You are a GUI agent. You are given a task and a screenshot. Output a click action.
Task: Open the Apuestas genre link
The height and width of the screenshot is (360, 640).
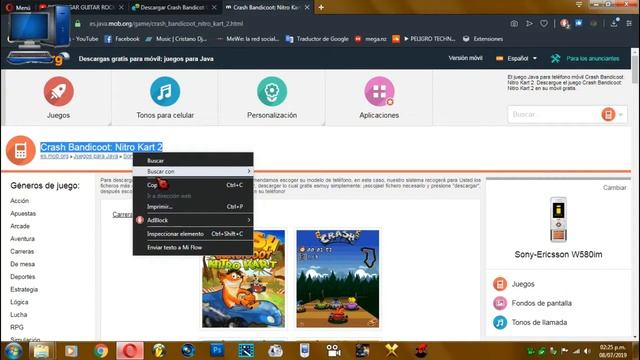pyautogui.click(x=23, y=213)
